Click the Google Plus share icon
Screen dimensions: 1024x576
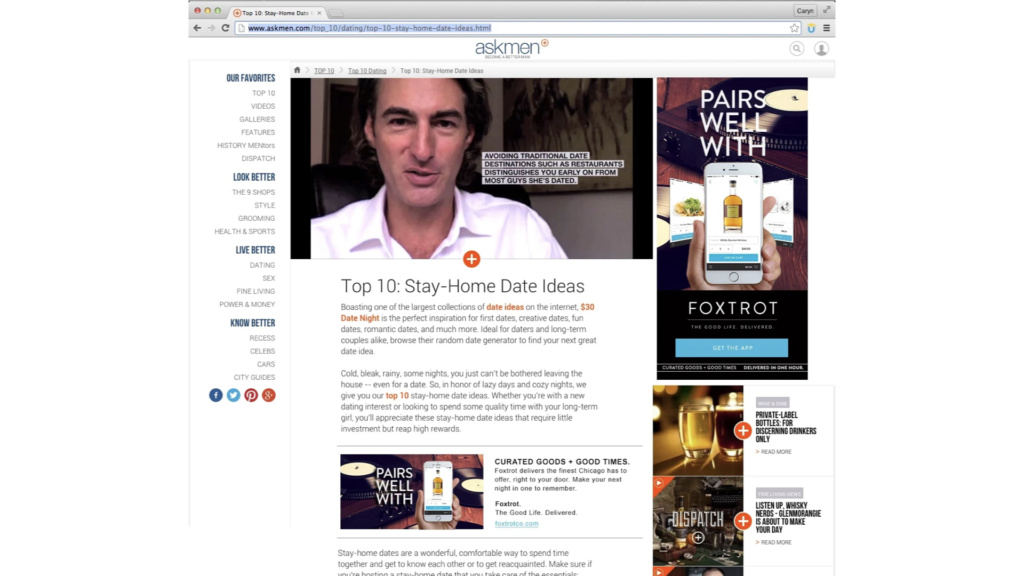pyautogui.click(x=268, y=395)
